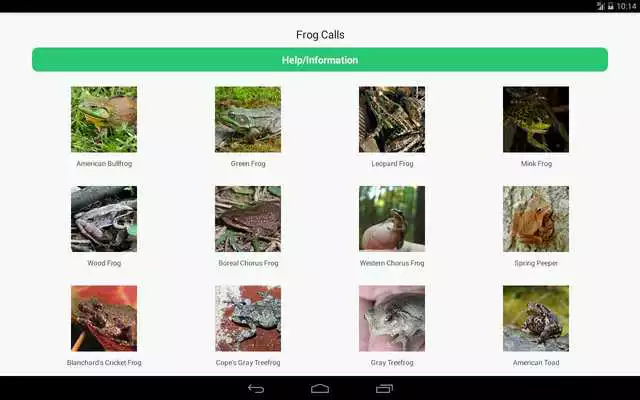
Task: Click the 'Spring Peeper' label
Action: pos(536,263)
